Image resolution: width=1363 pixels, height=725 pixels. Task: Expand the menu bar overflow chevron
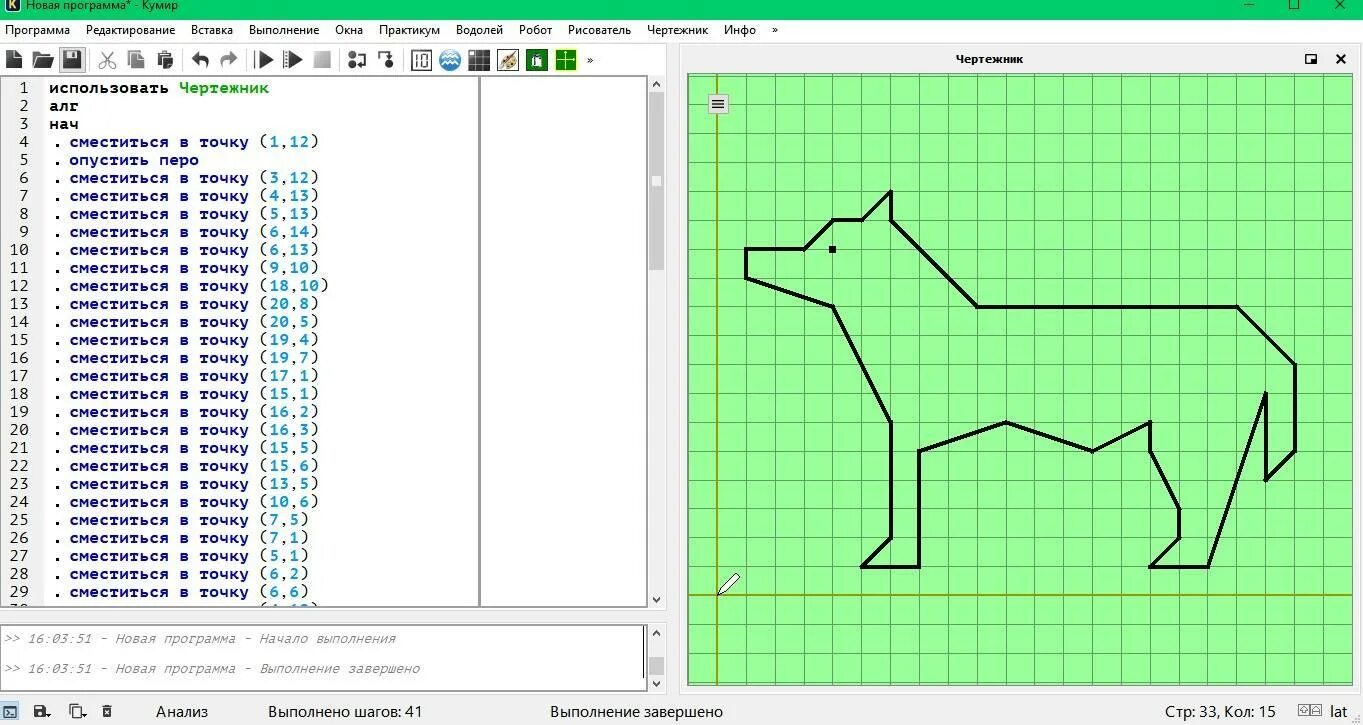click(x=775, y=30)
